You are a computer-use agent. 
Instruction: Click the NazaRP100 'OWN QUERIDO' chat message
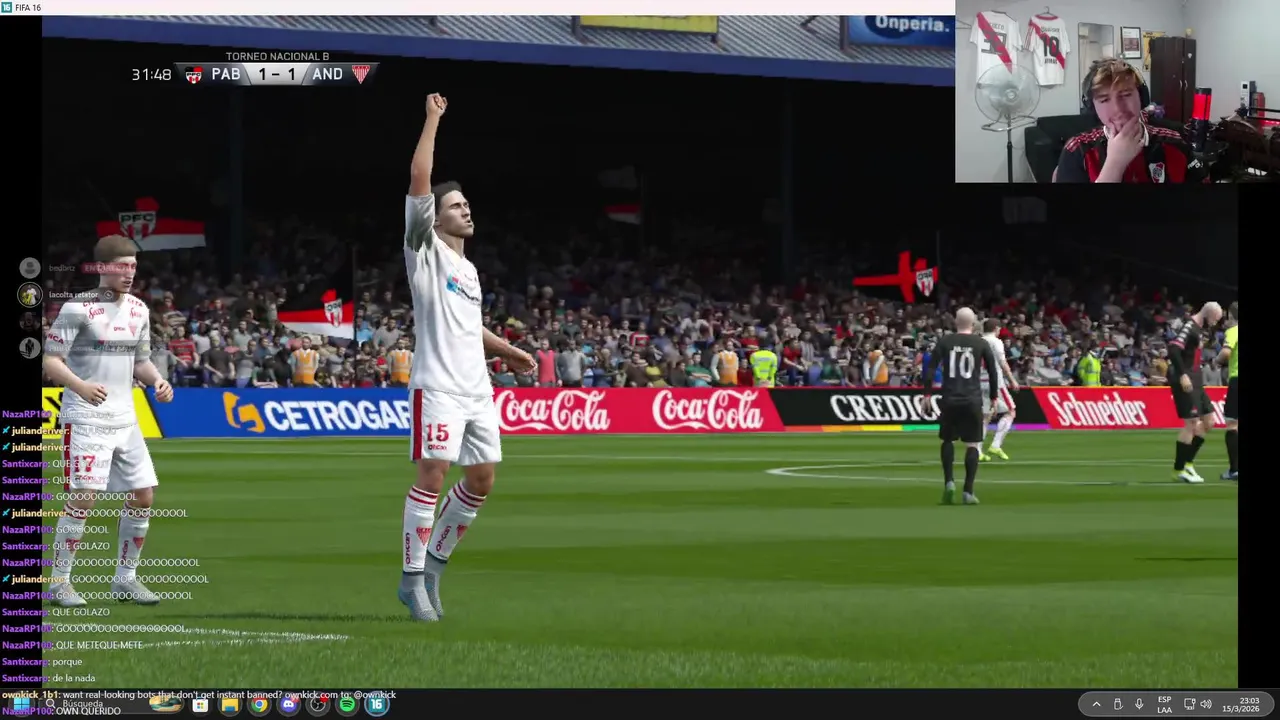tap(61, 711)
